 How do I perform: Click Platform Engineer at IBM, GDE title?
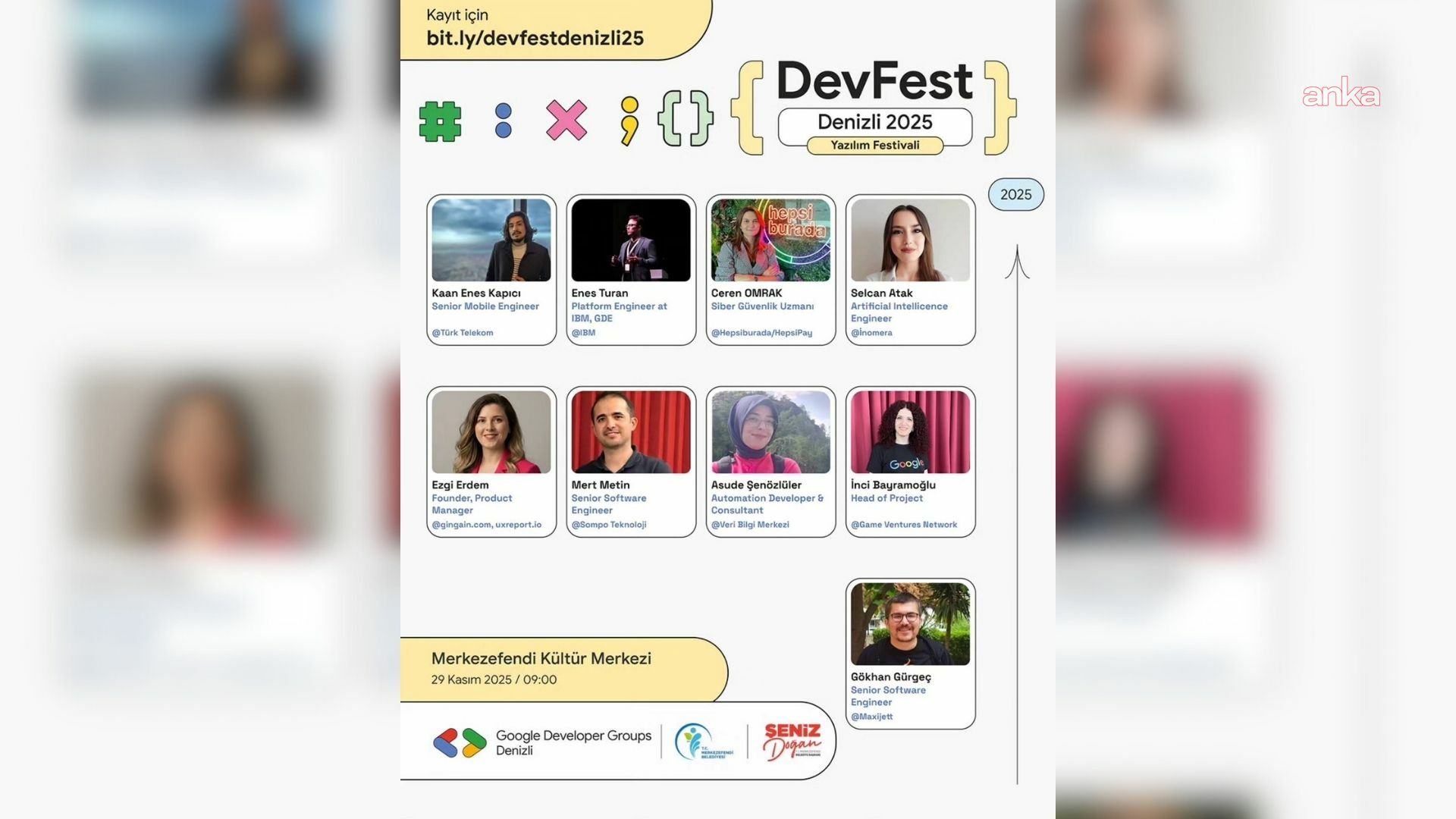(619, 312)
